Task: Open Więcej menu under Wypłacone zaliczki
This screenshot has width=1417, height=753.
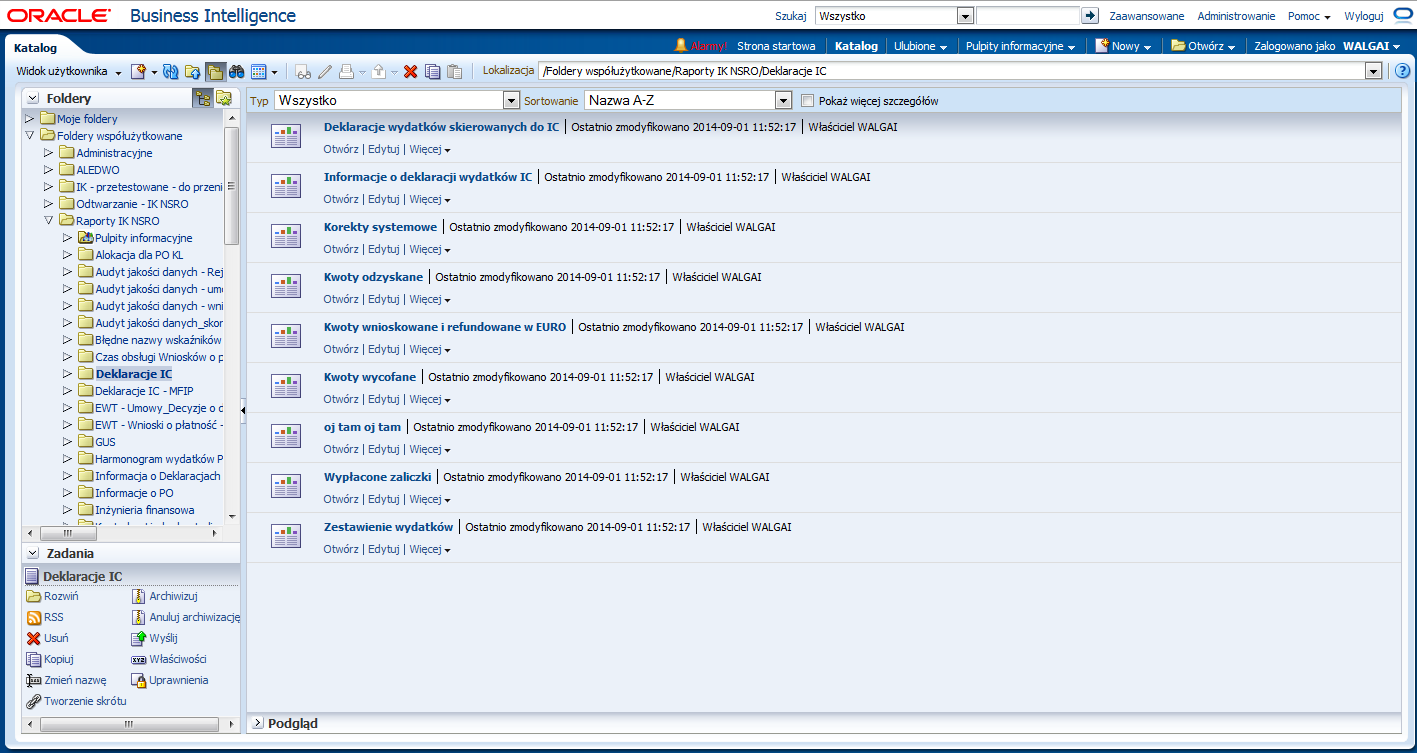Action: pyautogui.click(x=429, y=499)
